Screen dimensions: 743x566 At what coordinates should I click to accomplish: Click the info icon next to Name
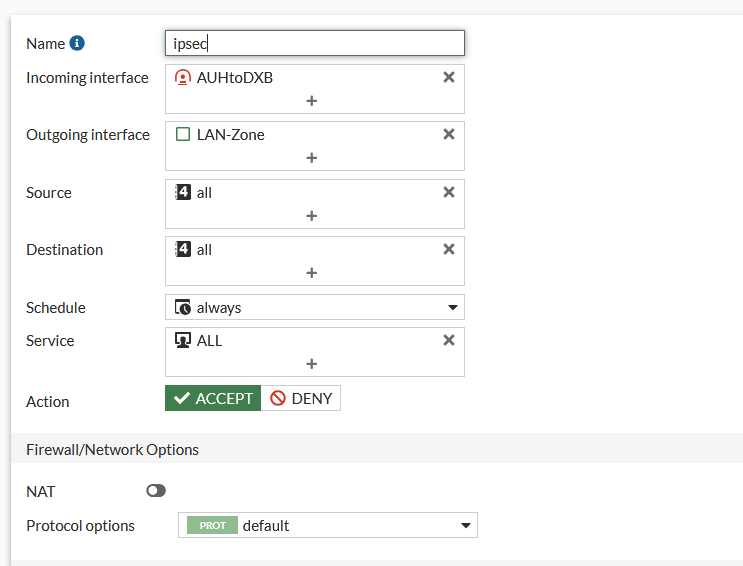coord(77,44)
